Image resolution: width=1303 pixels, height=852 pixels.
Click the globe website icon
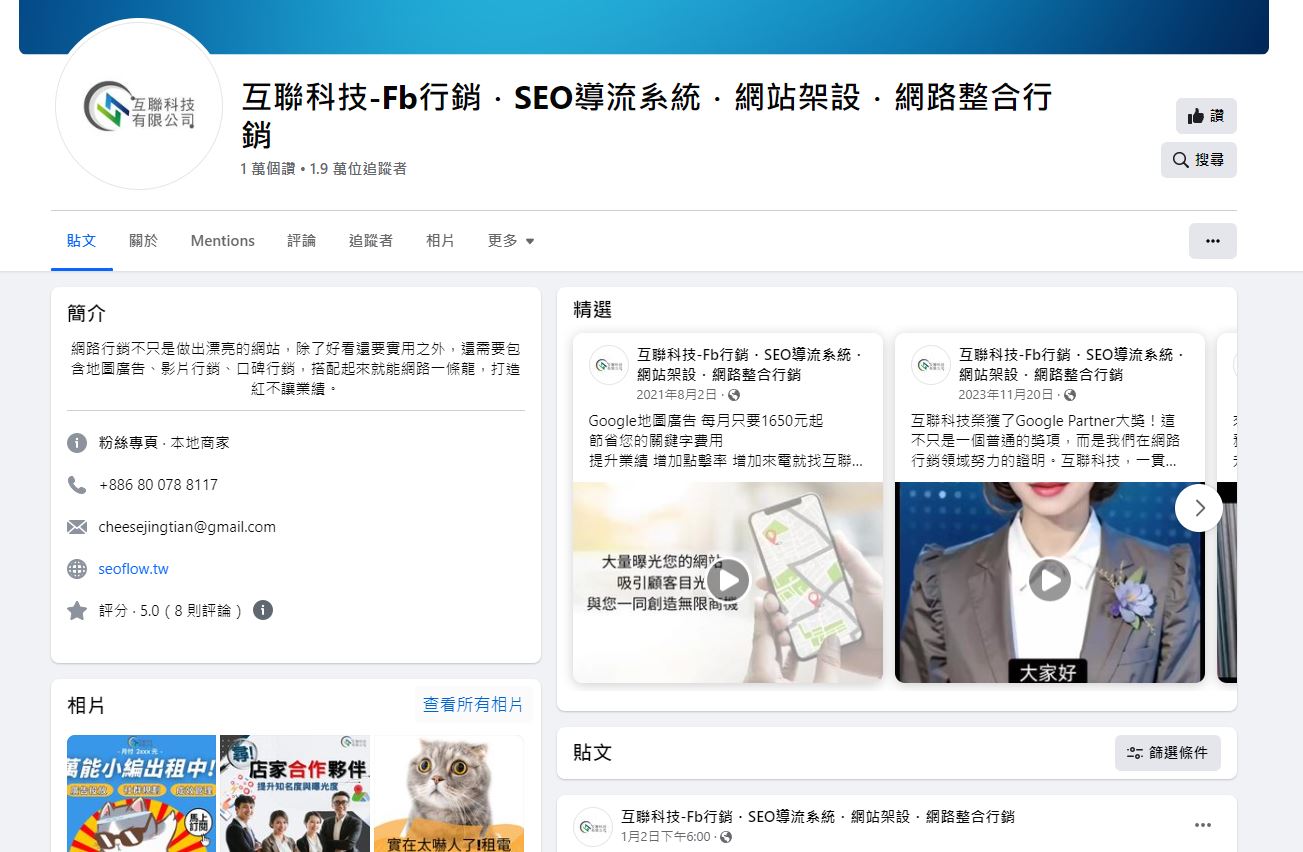coord(77,569)
